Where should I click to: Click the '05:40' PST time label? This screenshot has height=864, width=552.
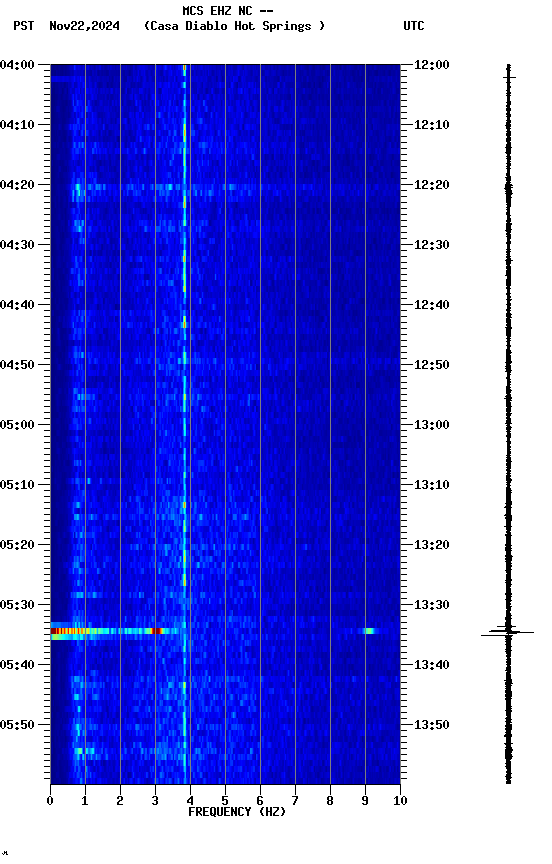[17, 665]
